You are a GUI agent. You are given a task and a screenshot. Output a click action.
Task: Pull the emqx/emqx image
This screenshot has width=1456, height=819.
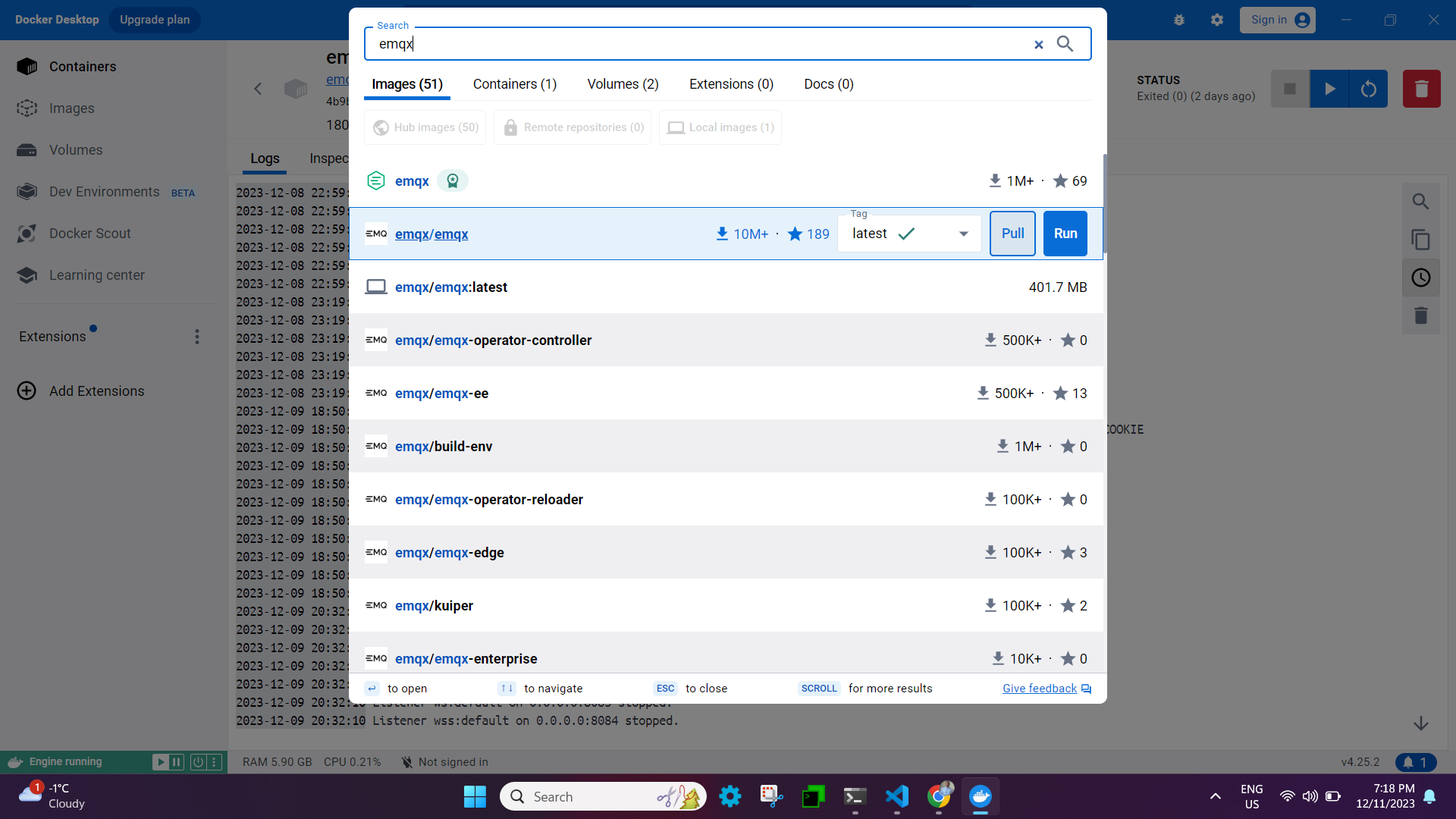pos(1012,234)
